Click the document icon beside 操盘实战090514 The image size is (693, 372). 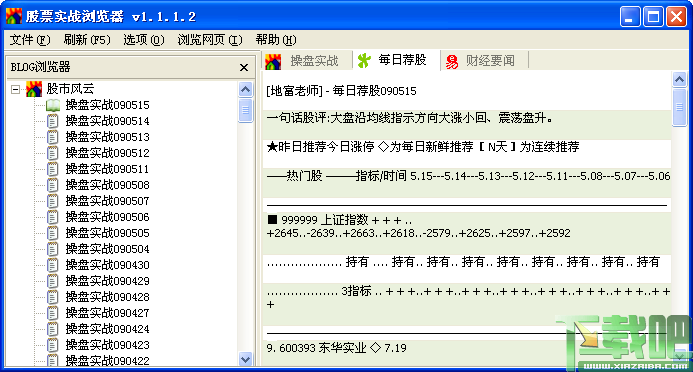[x=53, y=121]
